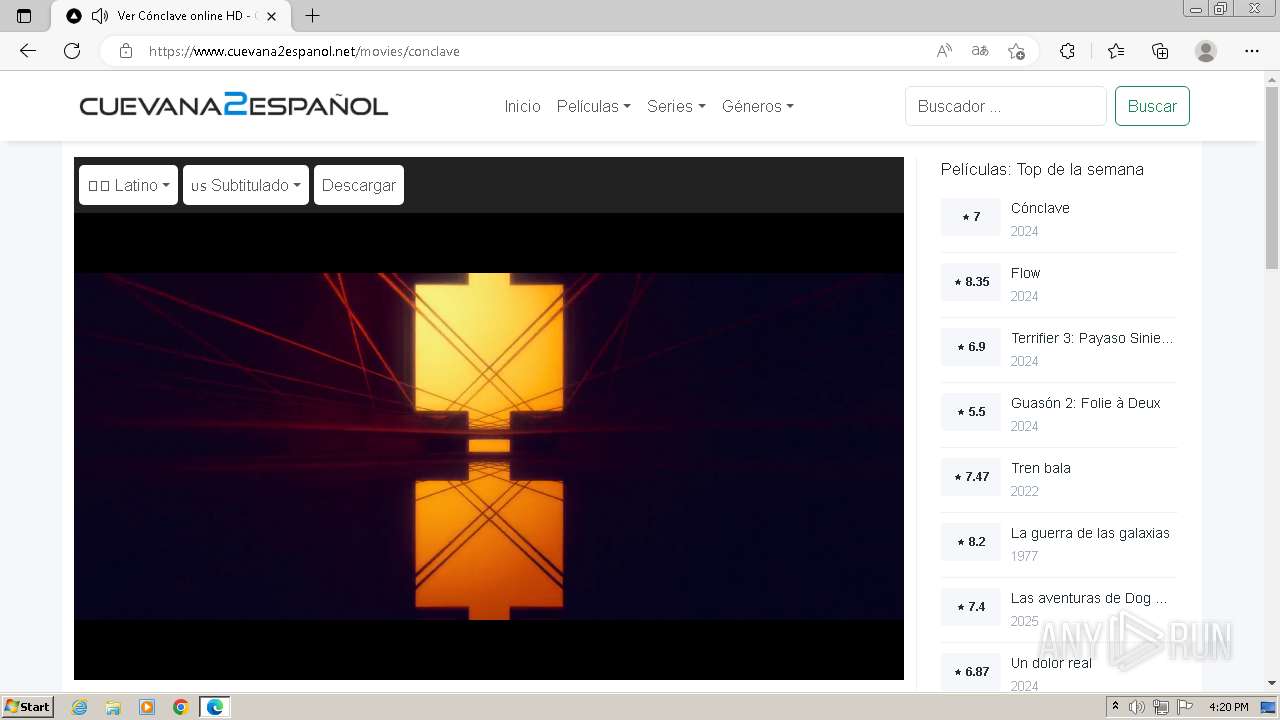Expand the Series menu
Viewport: 1280px width, 720px height.
[x=676, y=106]
